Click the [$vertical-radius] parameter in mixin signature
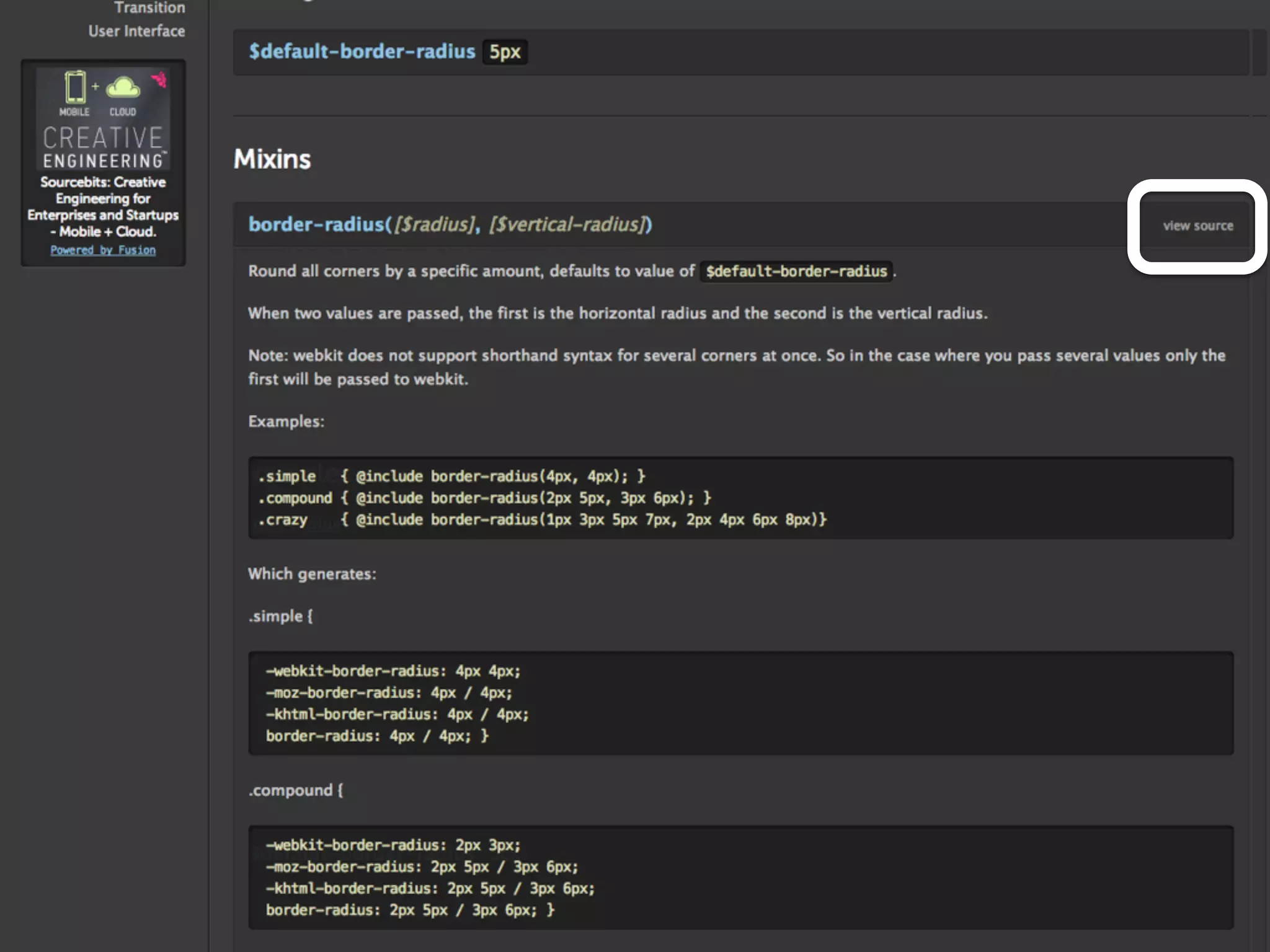The image size is (1270, 952). pyautogui.click(x=567, y=224)
